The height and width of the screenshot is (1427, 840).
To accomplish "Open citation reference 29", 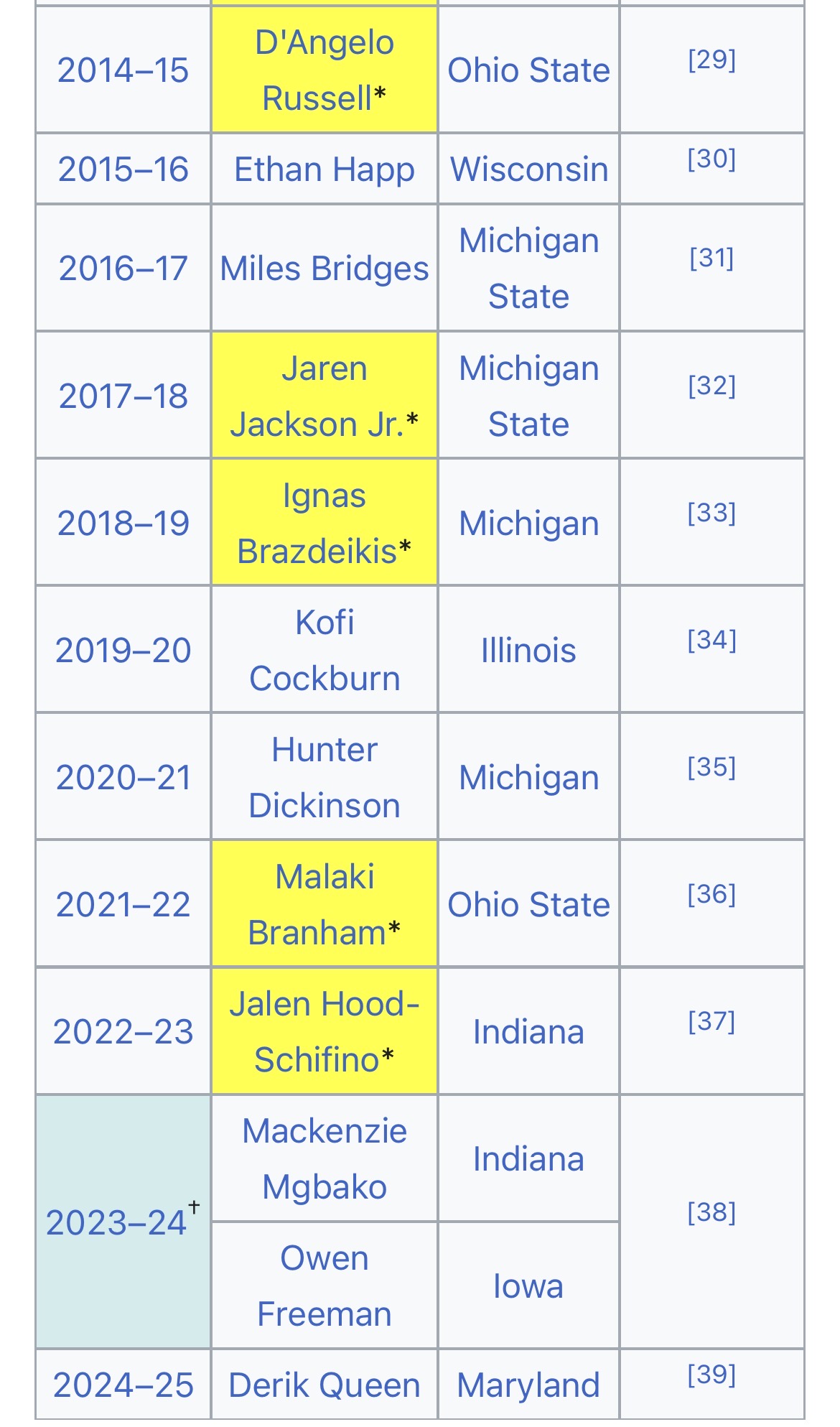I will pyautogui.click(x=711, y=60).
